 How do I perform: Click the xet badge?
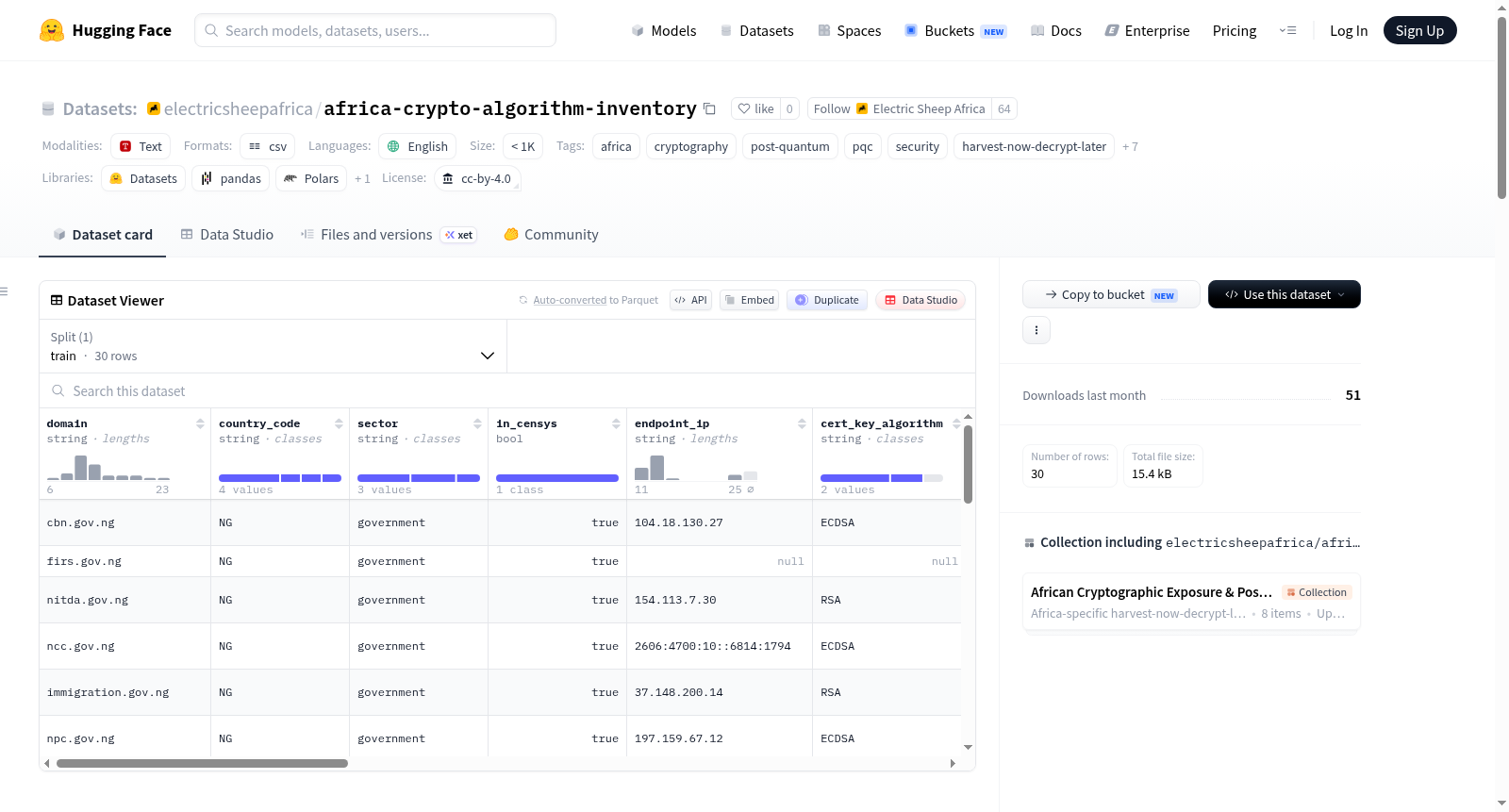(x=459, y=235)
